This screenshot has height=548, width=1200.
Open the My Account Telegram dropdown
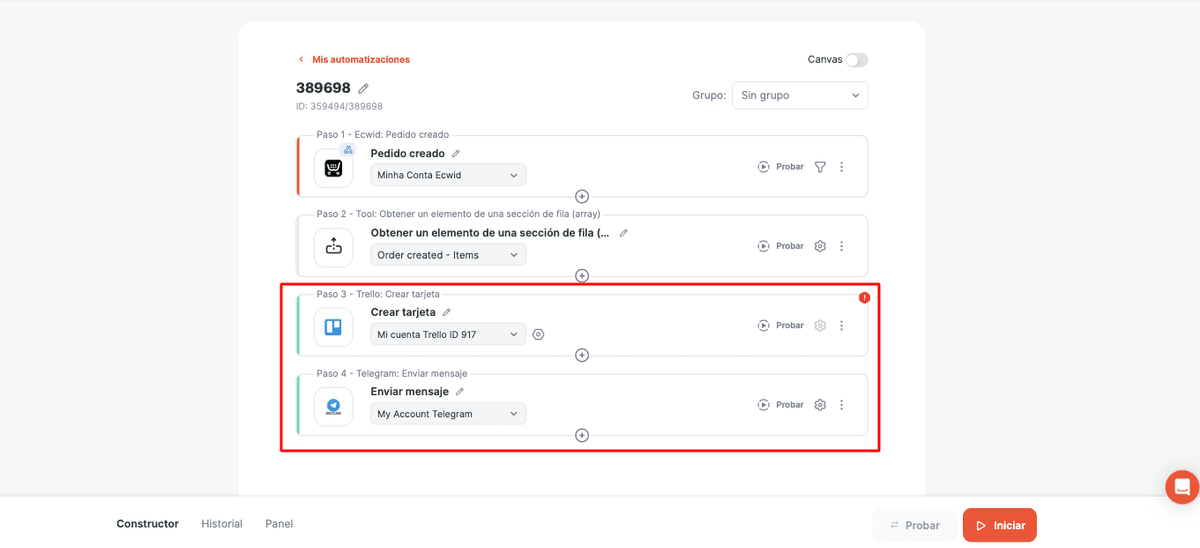pyautogui.click(x=448, y=414)
